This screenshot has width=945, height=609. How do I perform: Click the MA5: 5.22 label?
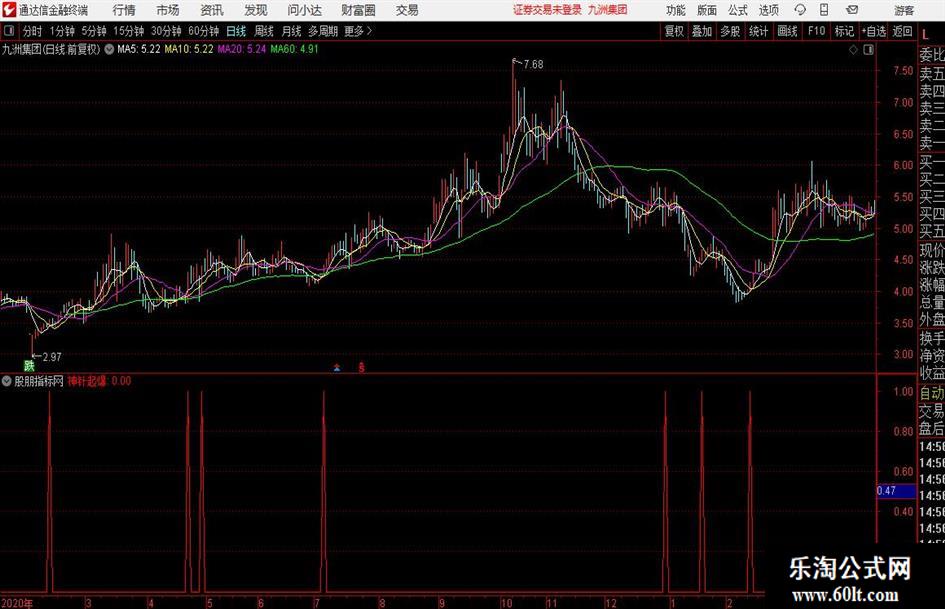pos(139,49)
